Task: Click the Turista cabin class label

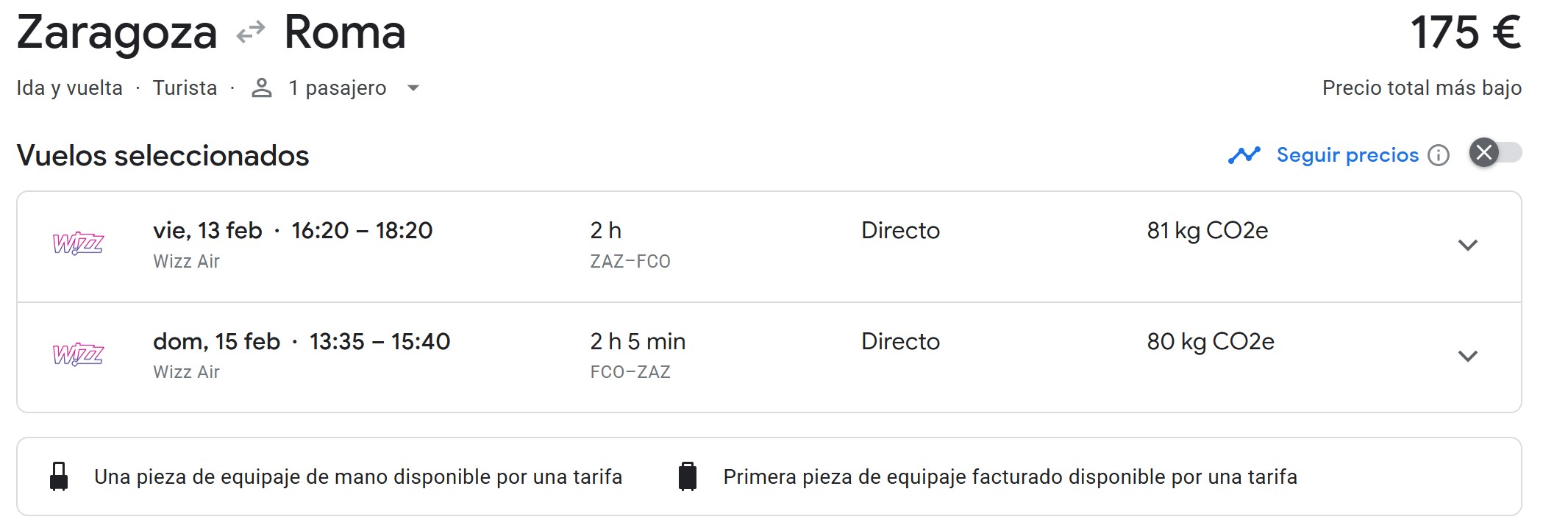Action: click(x=185, y=88)
